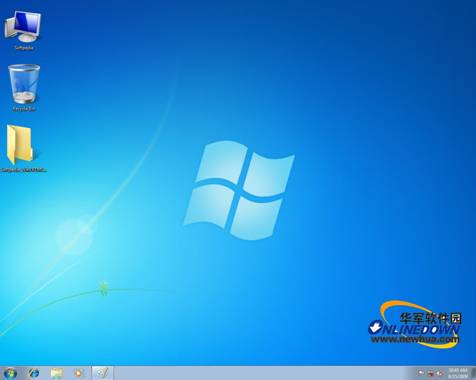Click the www.newhua.com watermark text
The width and height of the screenshot is (476, 380).
click(x=415, y=340)
